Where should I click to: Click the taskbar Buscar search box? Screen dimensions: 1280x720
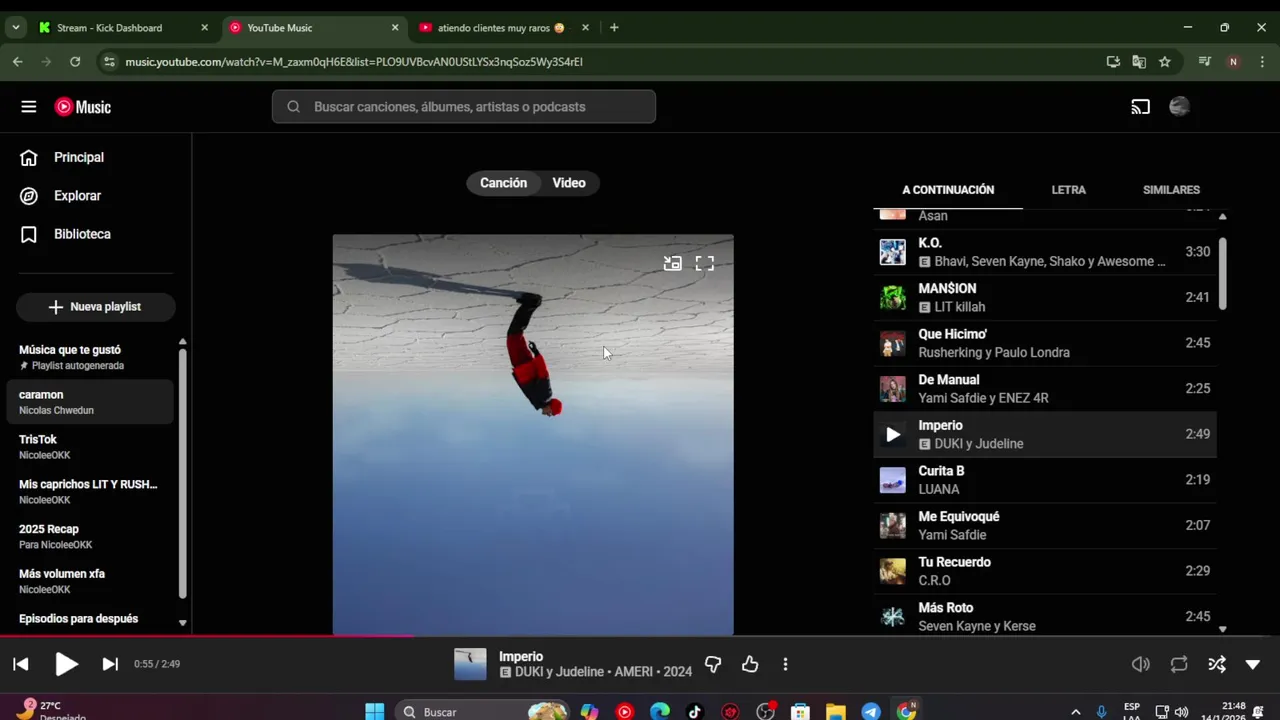pos(481,711)
